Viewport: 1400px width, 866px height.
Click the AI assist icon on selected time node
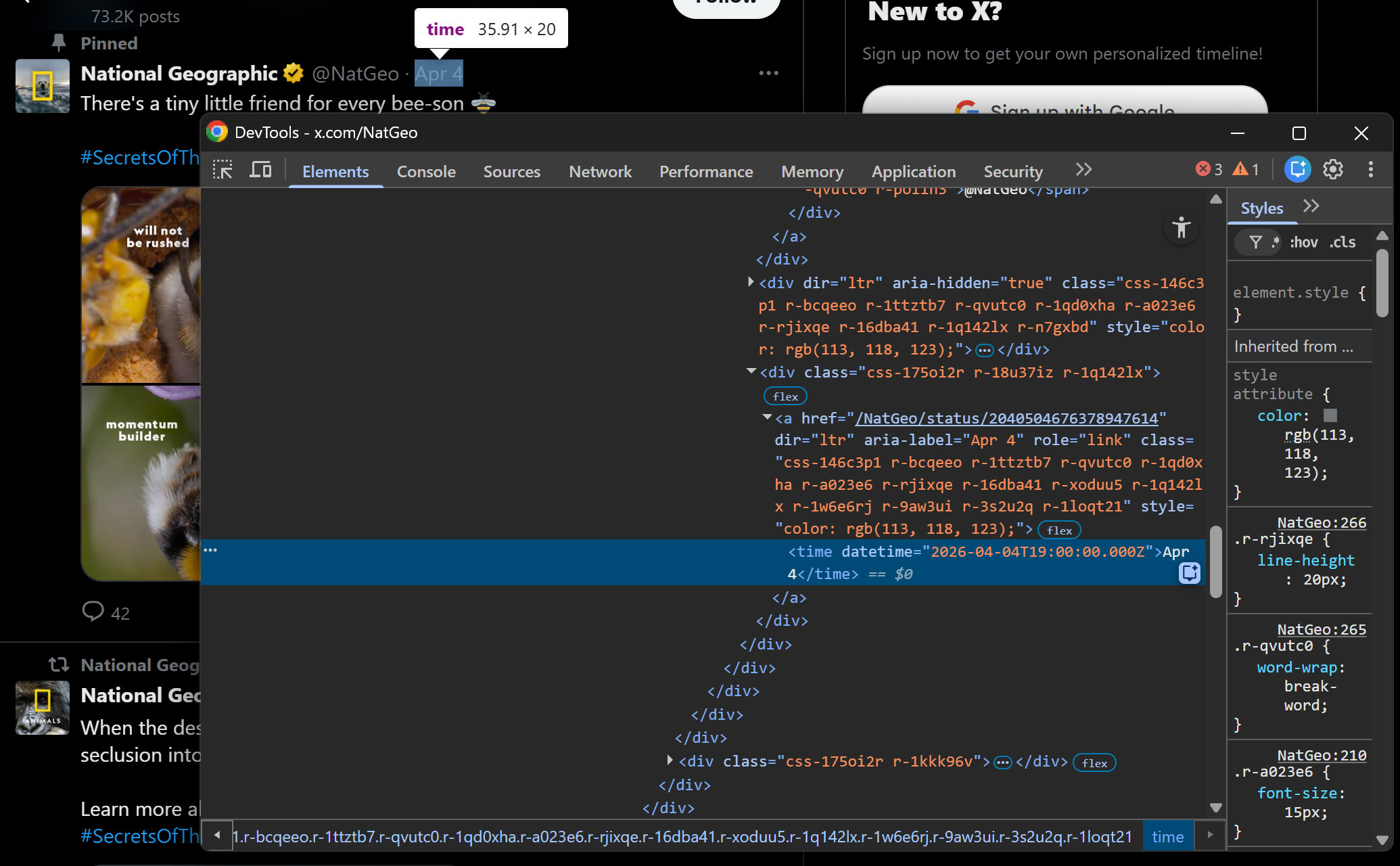pos(1190,573)
